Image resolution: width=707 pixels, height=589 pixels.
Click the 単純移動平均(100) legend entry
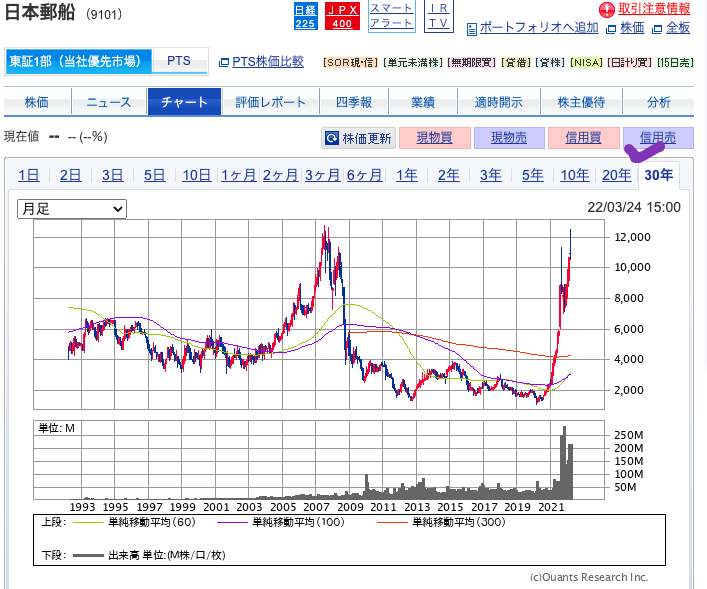(x=281, y=522)
